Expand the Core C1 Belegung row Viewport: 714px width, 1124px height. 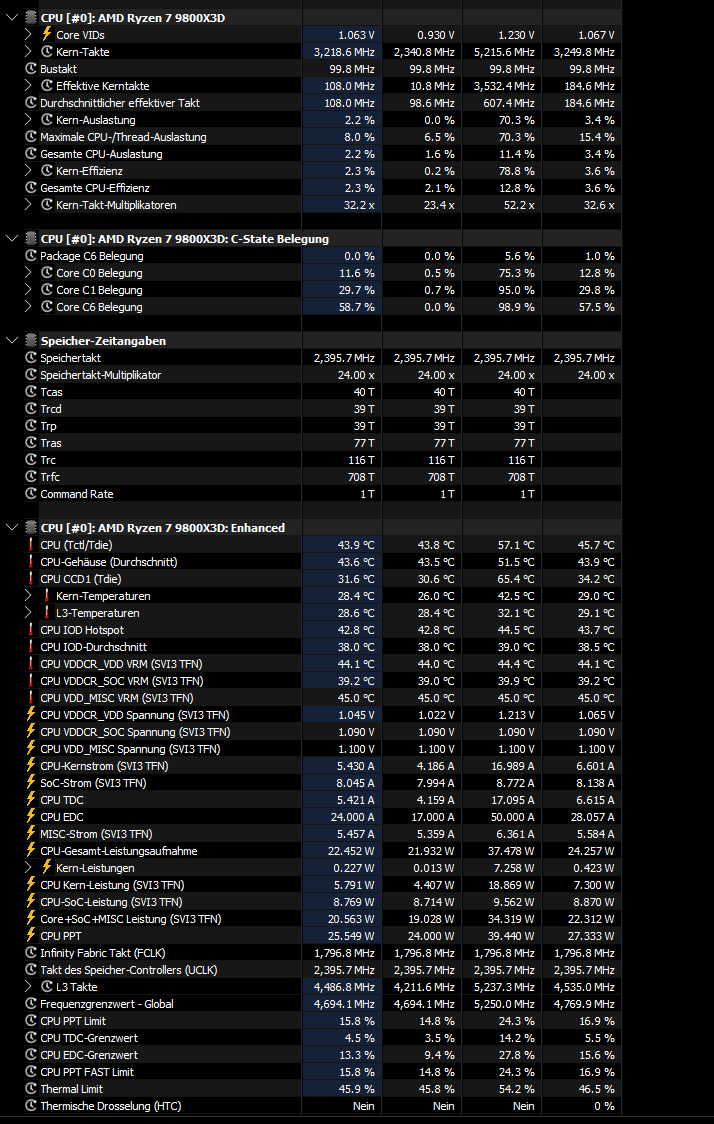click(28, 290)
